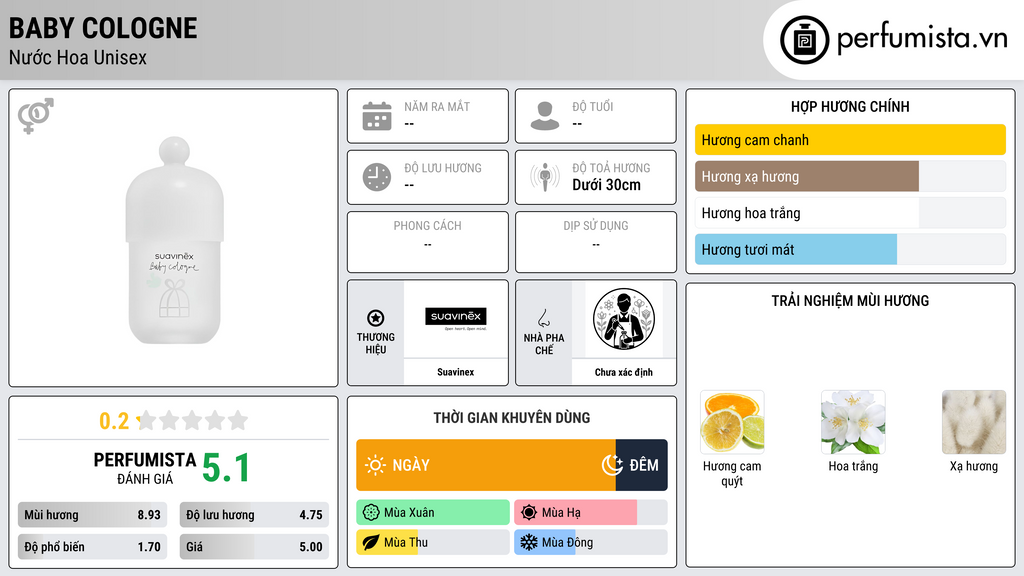Click the Hương xạ hương brown bar

coord(807,176)
